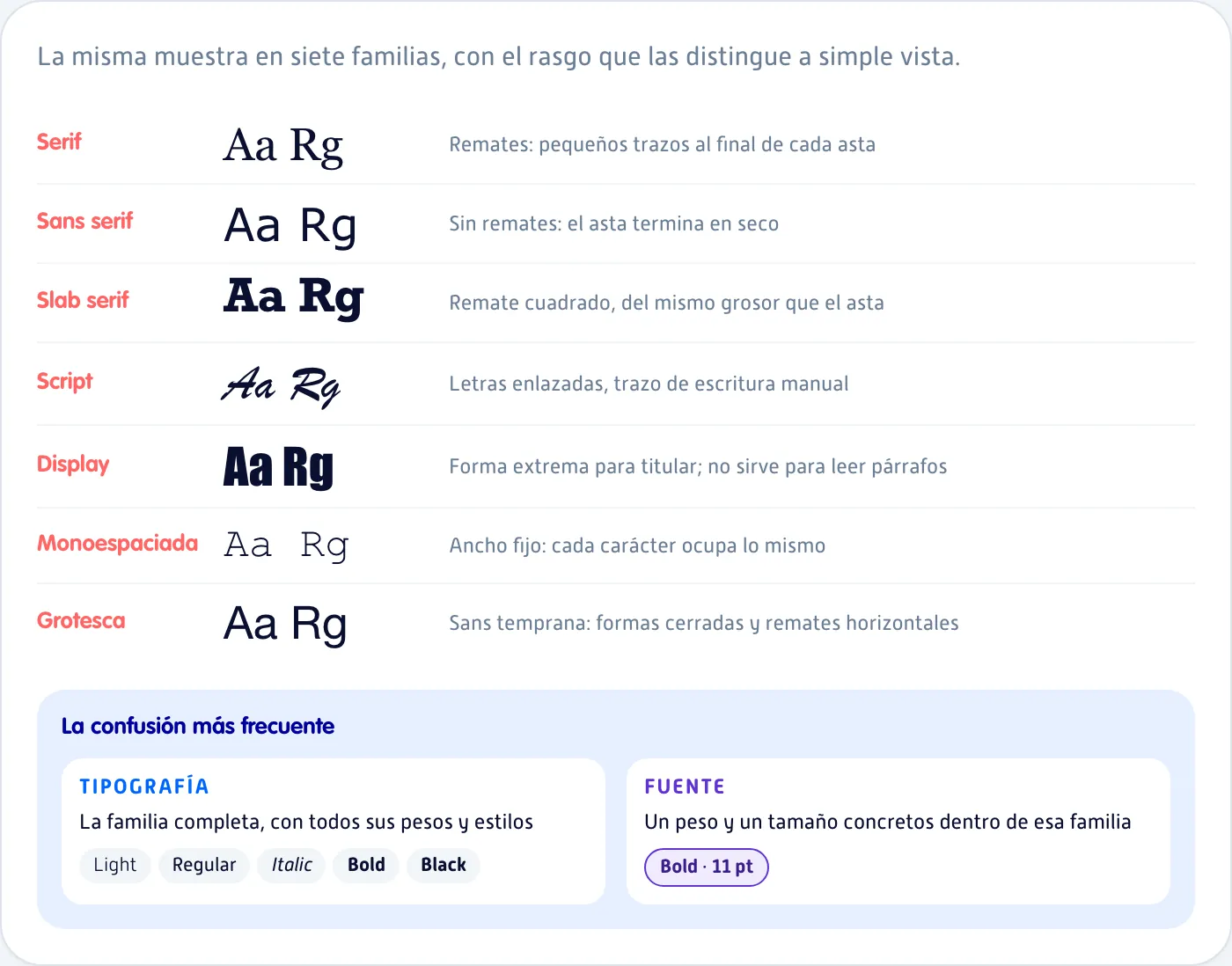Select the Regular weight chip
Viewport: 1232px width, 966px height.
tap(204, 865)
